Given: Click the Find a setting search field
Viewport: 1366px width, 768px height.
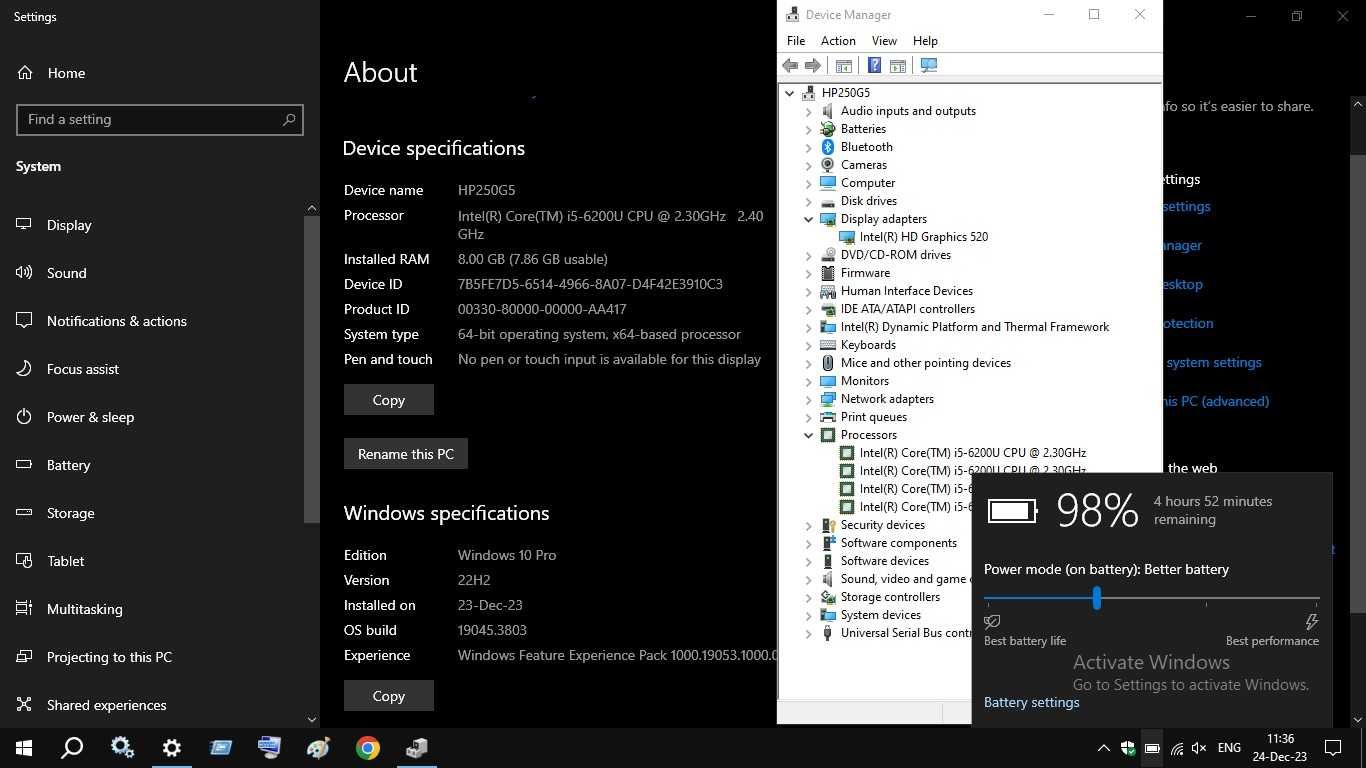Looking at the screenshot, I should (x=160, y=119).
